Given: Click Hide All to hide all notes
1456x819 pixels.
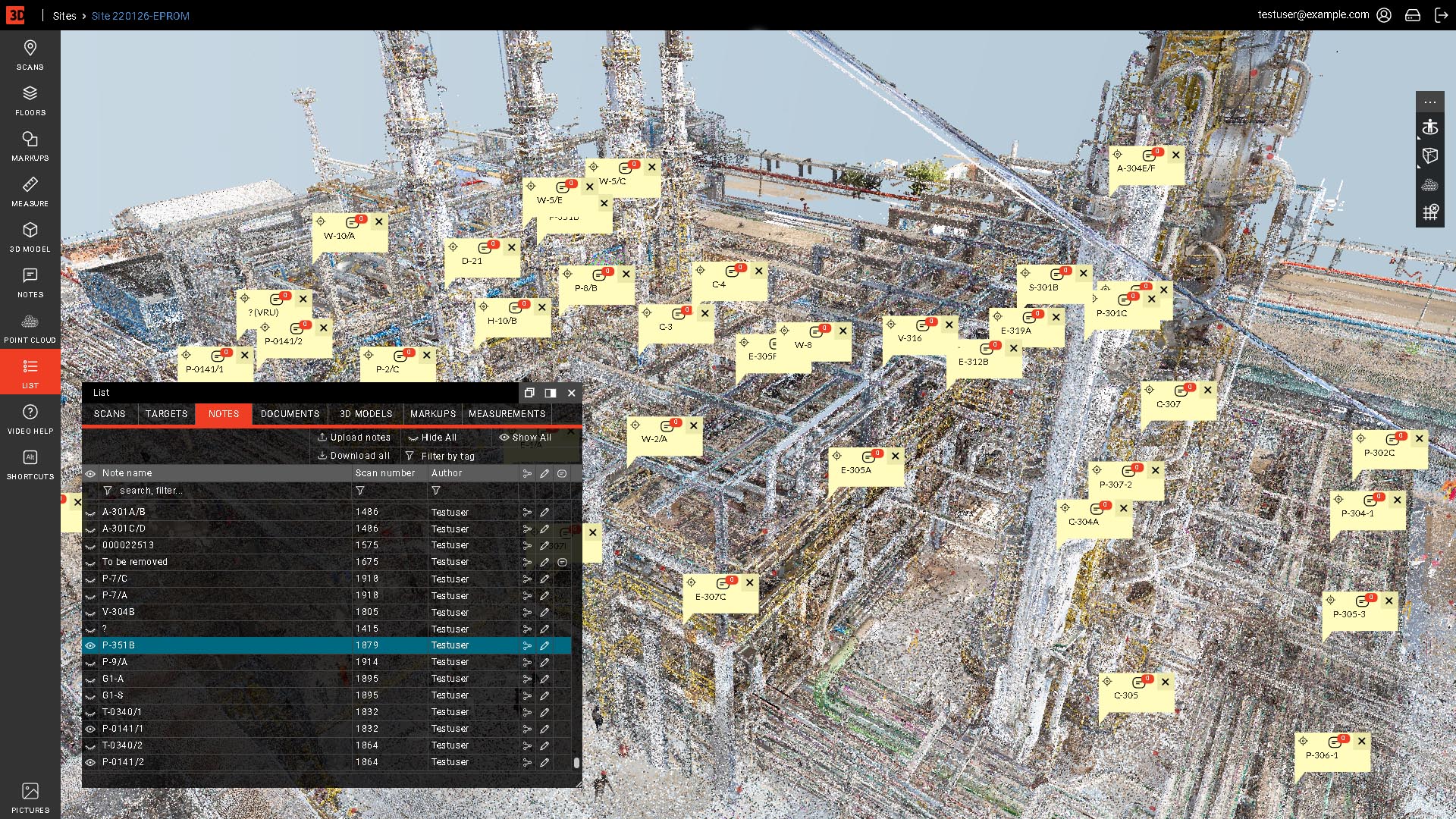Looking at the screenshot, I should [432, 438].
